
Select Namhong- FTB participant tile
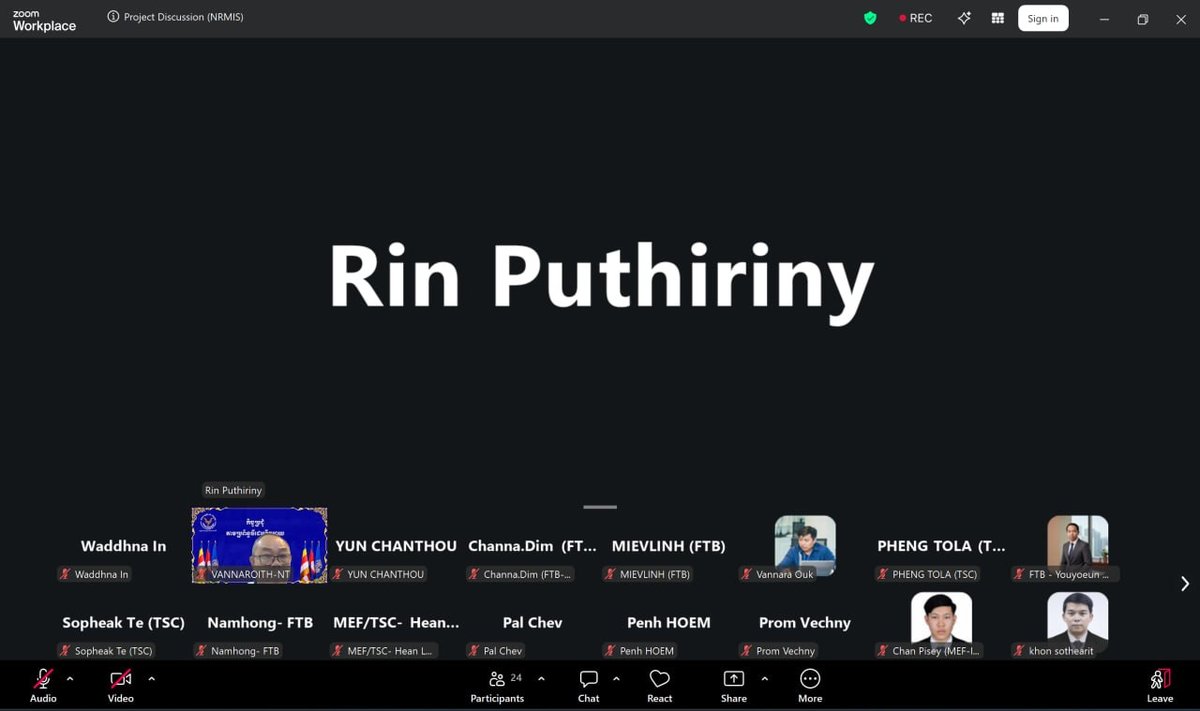(260, 622)
